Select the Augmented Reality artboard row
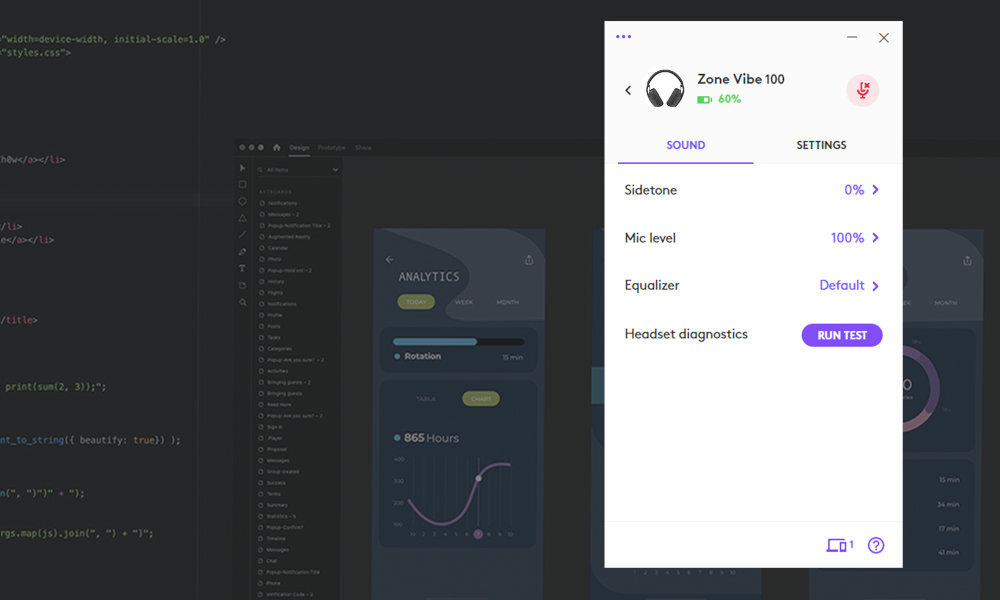 (x=285, y=237)
